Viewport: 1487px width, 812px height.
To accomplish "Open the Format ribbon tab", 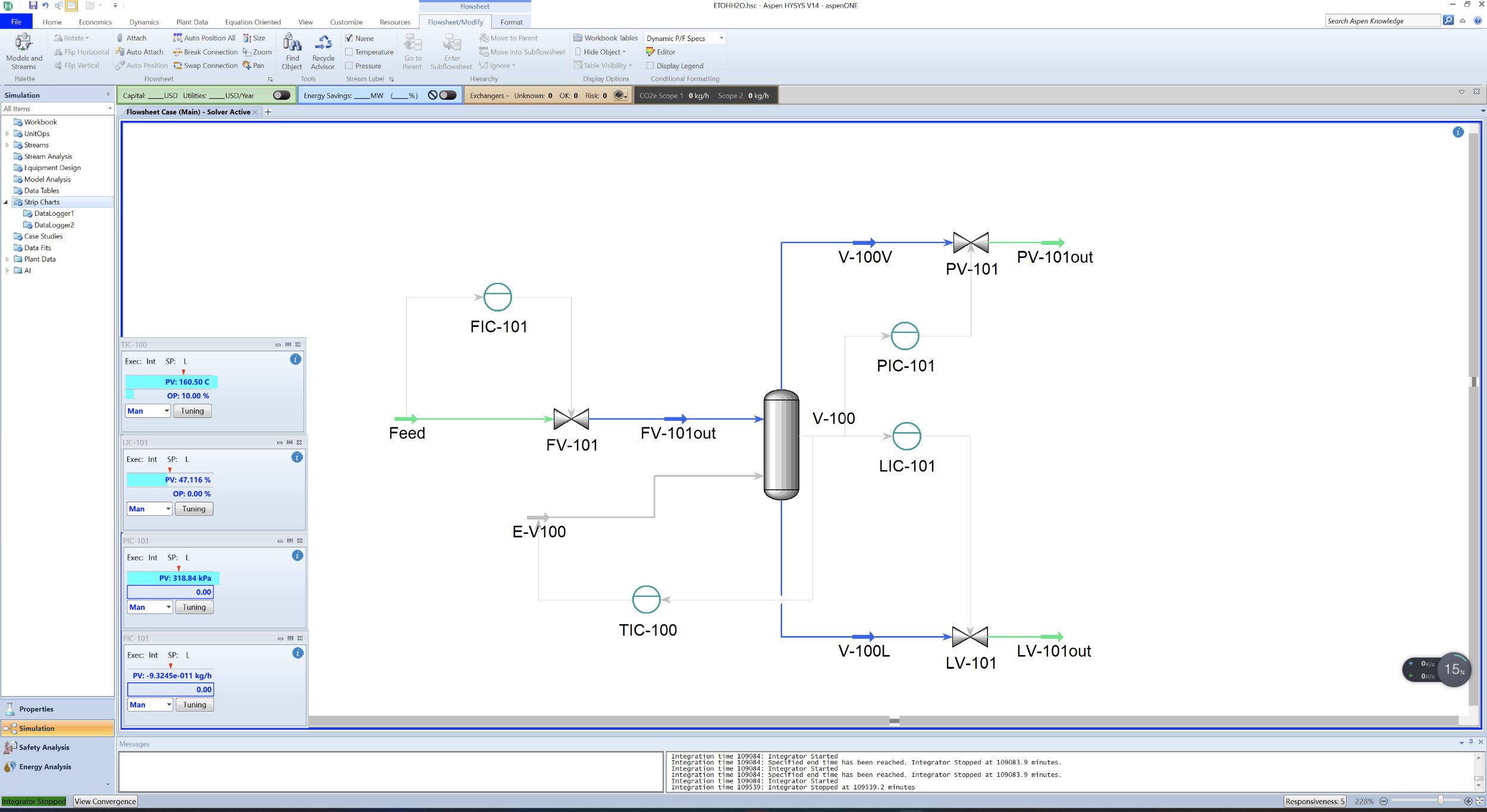I will 511,23.
